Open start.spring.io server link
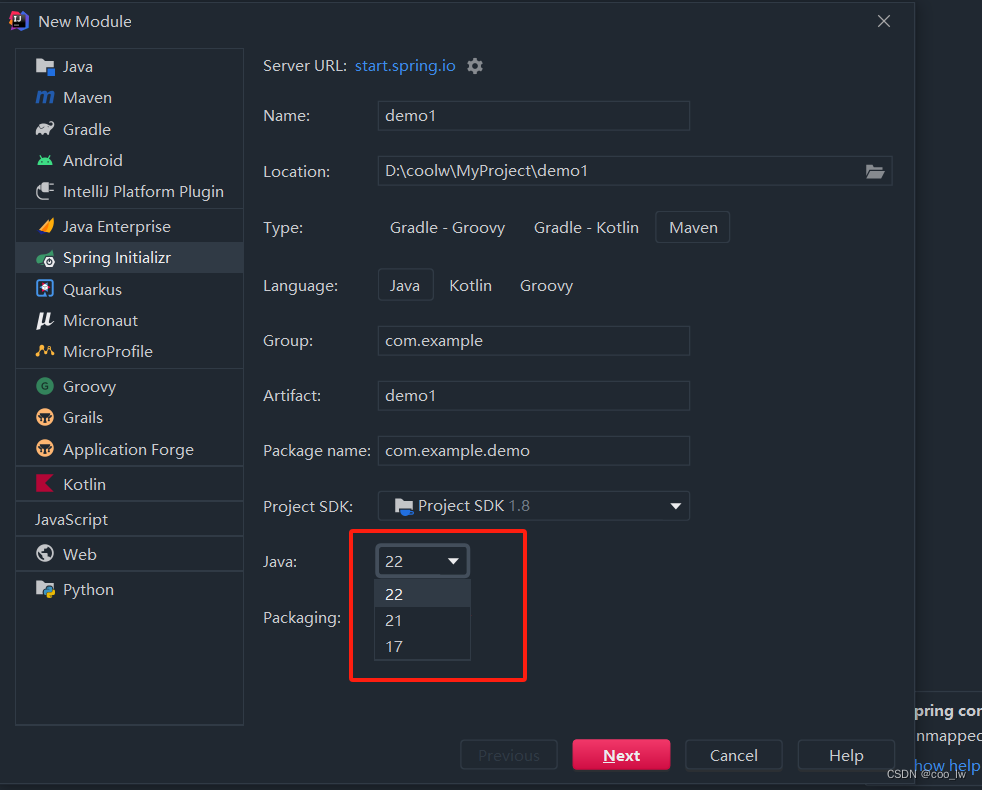 [x=405, y=66]
